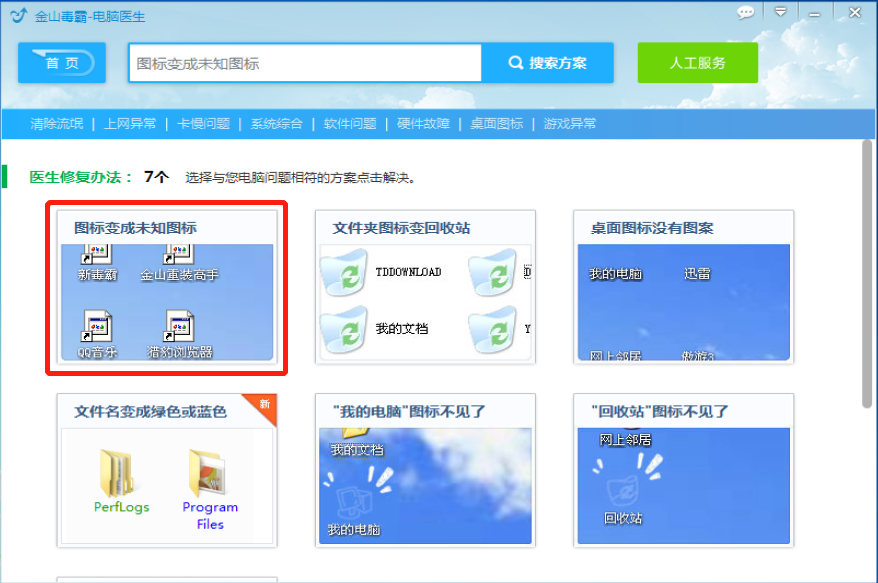
Task: Open the title bar dropdown menu arrow
Action: (x=780, y=12)
